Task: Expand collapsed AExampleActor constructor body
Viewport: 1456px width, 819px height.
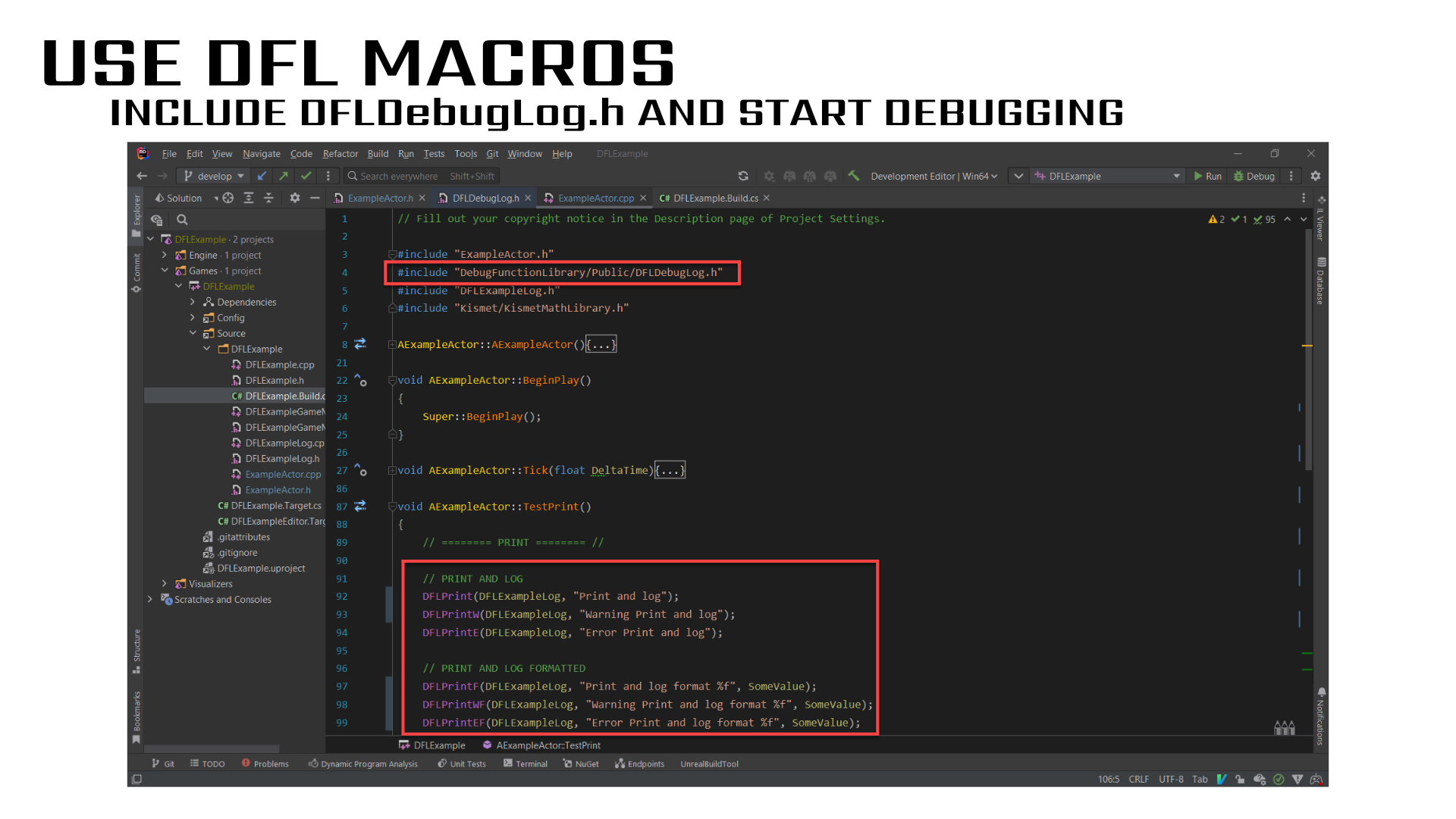Action: (601, 344)
